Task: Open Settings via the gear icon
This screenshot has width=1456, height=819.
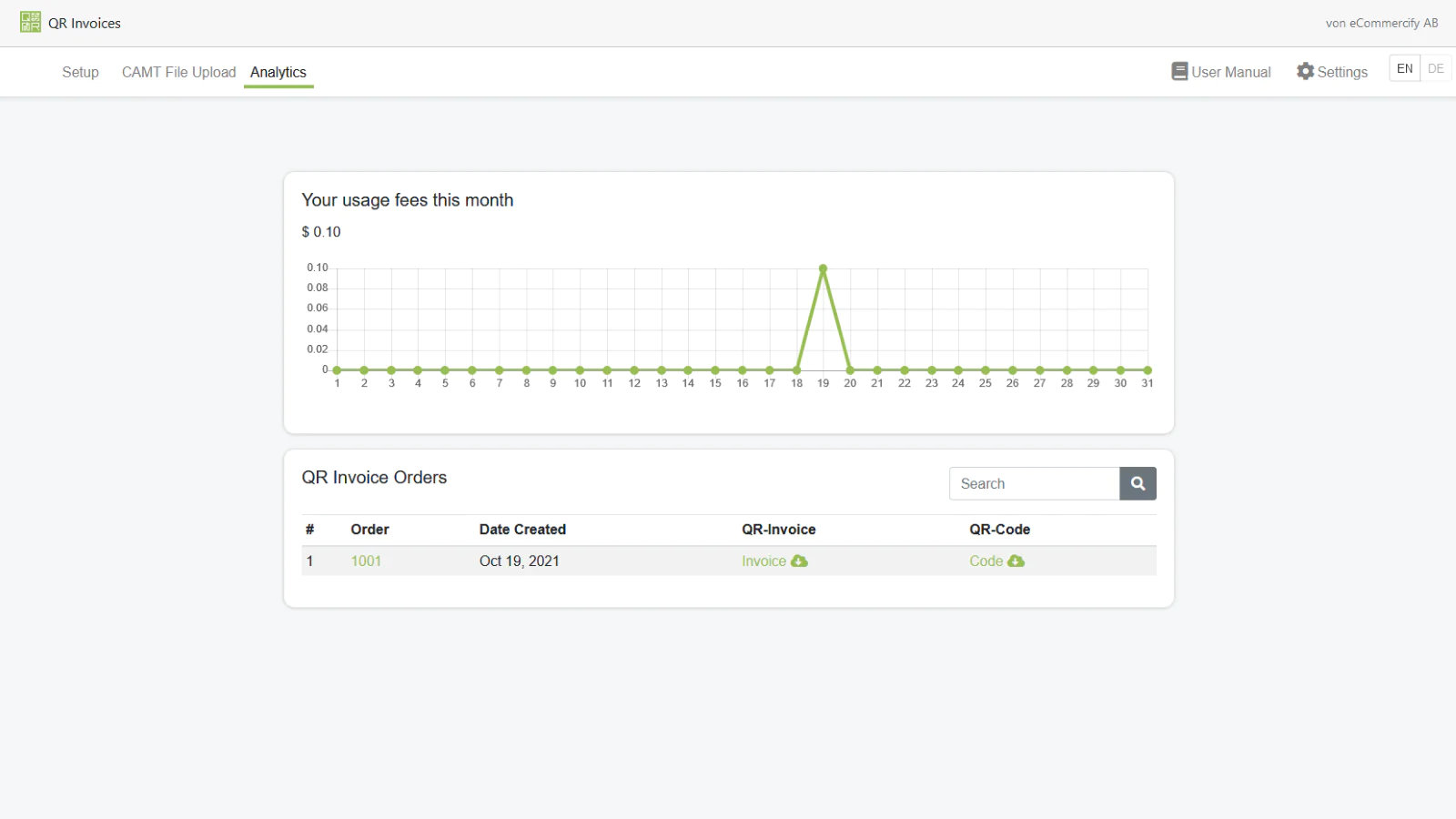Action: pyautogui.click(x=1304, y=71)
